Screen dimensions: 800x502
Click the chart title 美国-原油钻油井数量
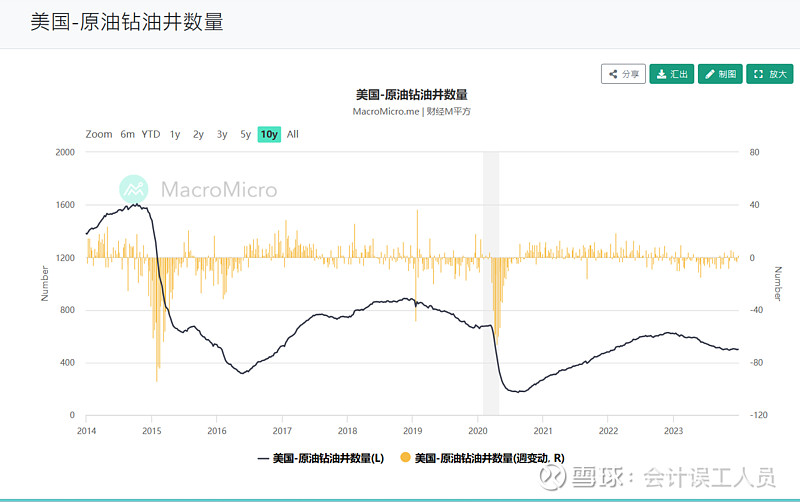412,94
